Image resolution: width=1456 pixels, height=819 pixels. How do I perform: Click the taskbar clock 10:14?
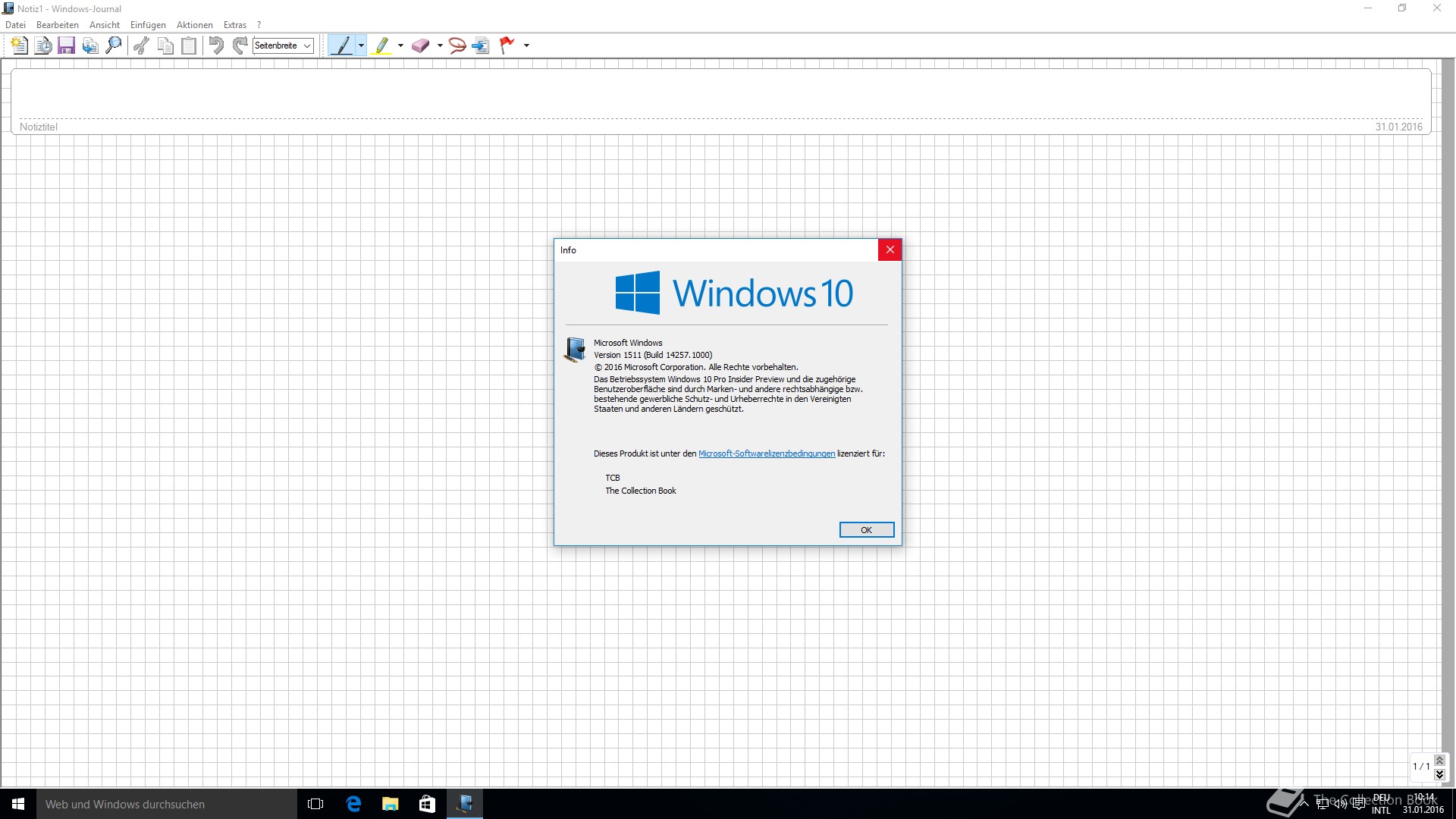[x=1423, y=804]
